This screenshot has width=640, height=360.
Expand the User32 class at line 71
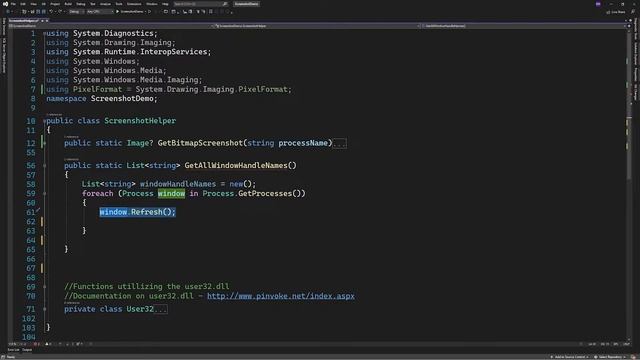pyautogui.click(x=44, y=309)
